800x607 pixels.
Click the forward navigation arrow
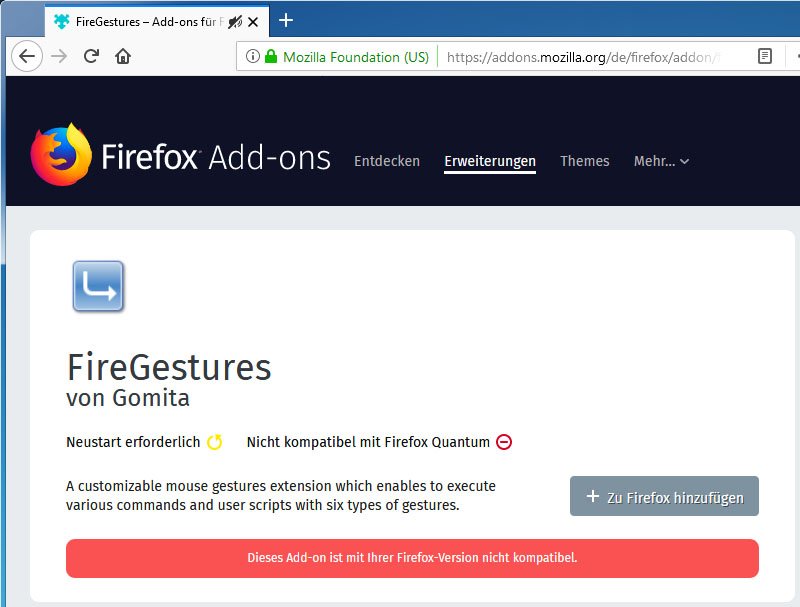click(59, 56)
